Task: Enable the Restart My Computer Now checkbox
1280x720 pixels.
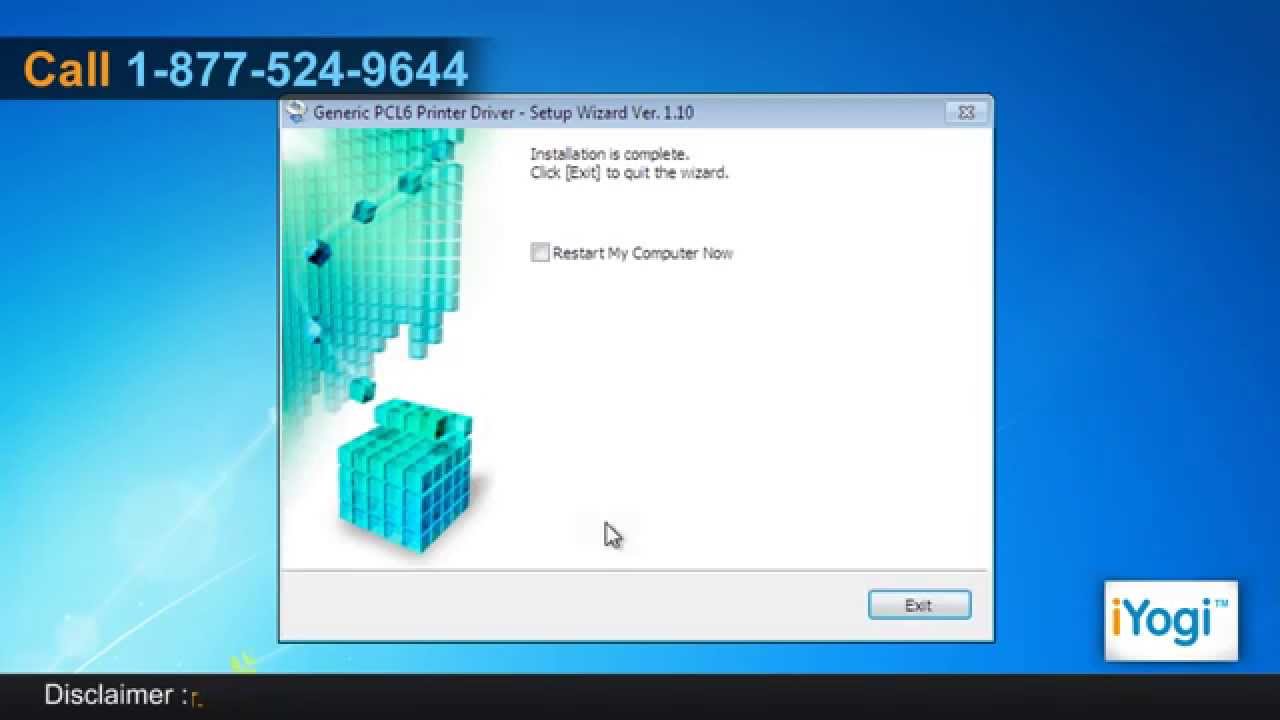Action: (x=540, y=253)
